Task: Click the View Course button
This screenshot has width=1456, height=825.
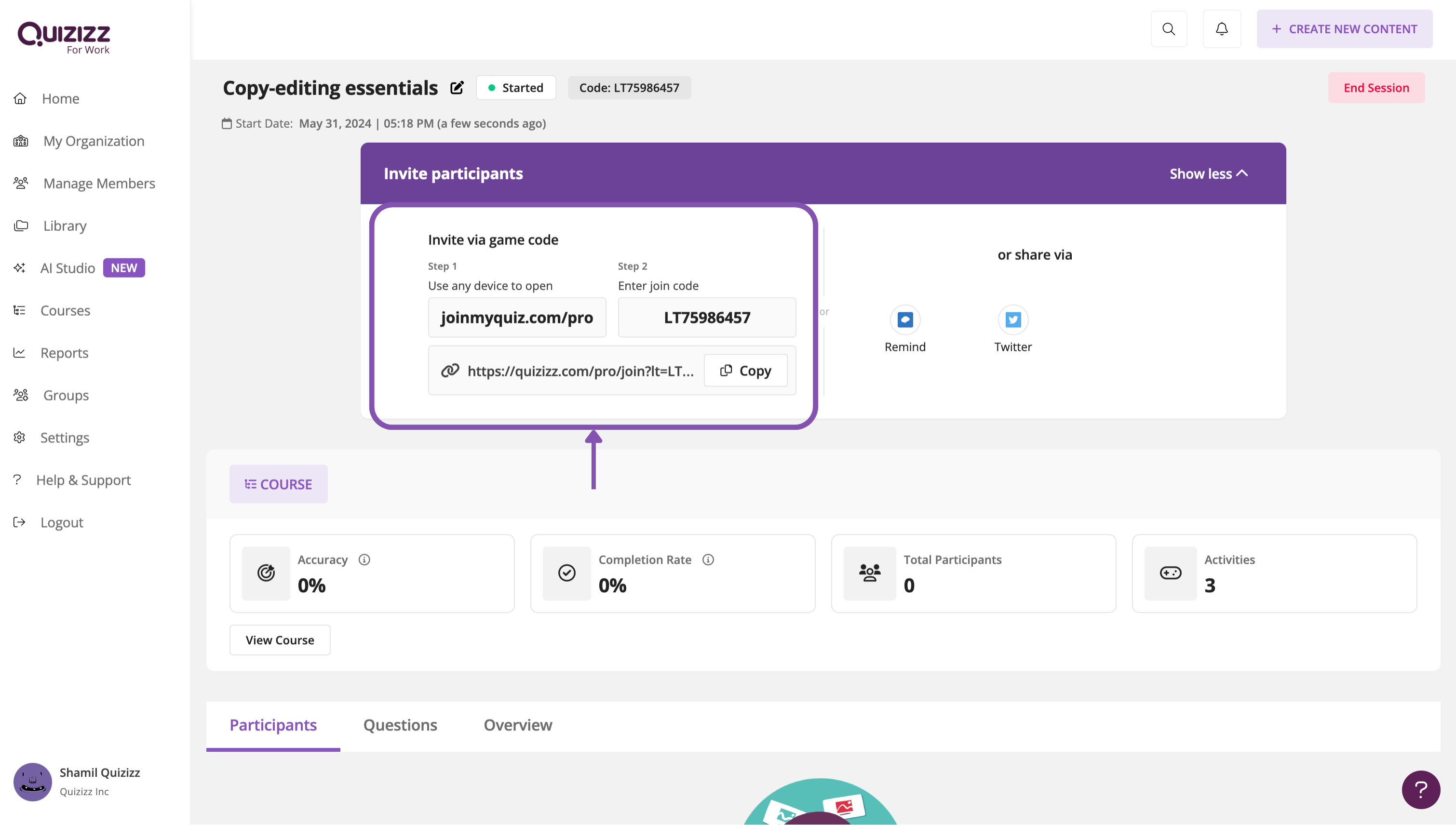Action: [x=280, y=640]
